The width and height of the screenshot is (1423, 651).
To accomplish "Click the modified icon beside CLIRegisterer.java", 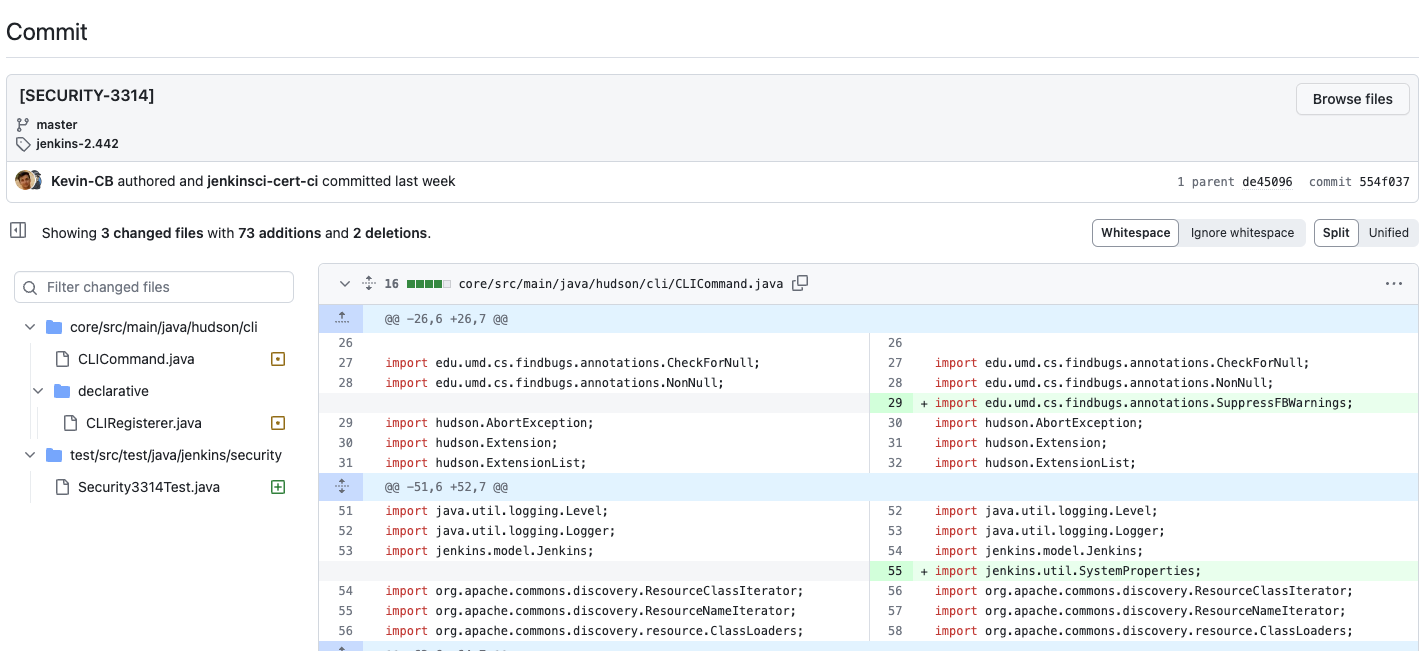I will point(278,423).
